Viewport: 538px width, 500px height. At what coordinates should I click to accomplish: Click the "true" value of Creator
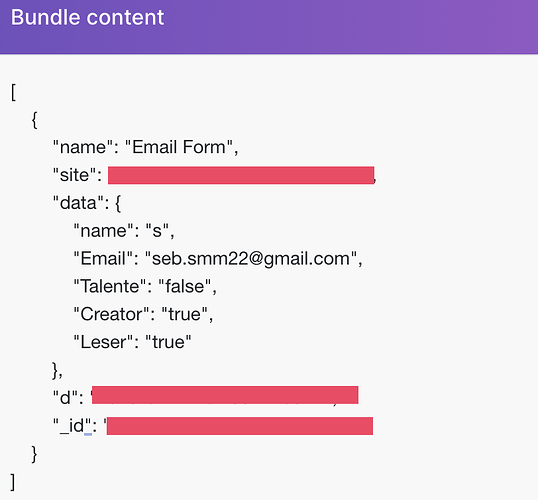[x=185, y=314]
